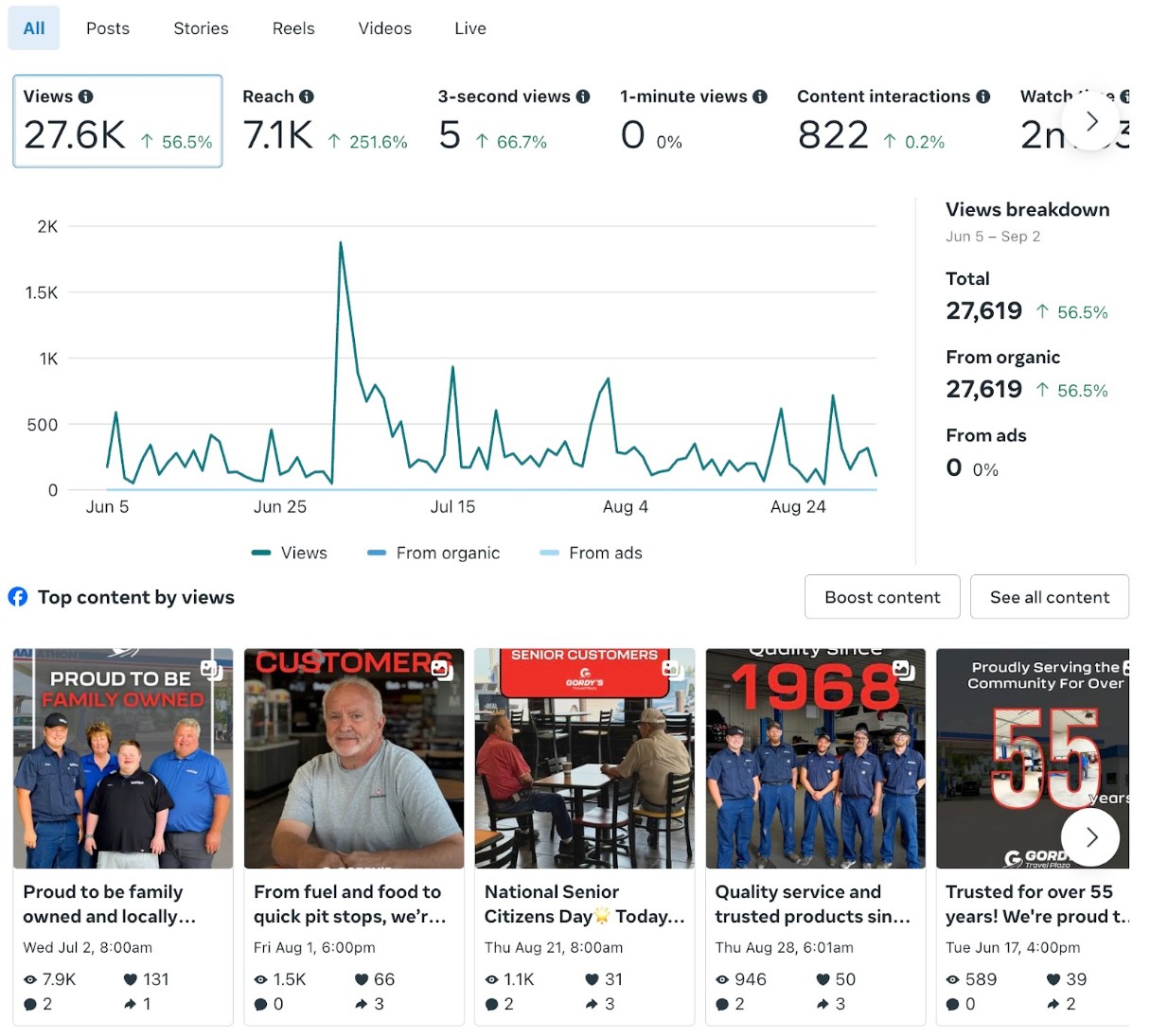
Task: Click the photo icon on Family Owned post
Action: [211, 670]
